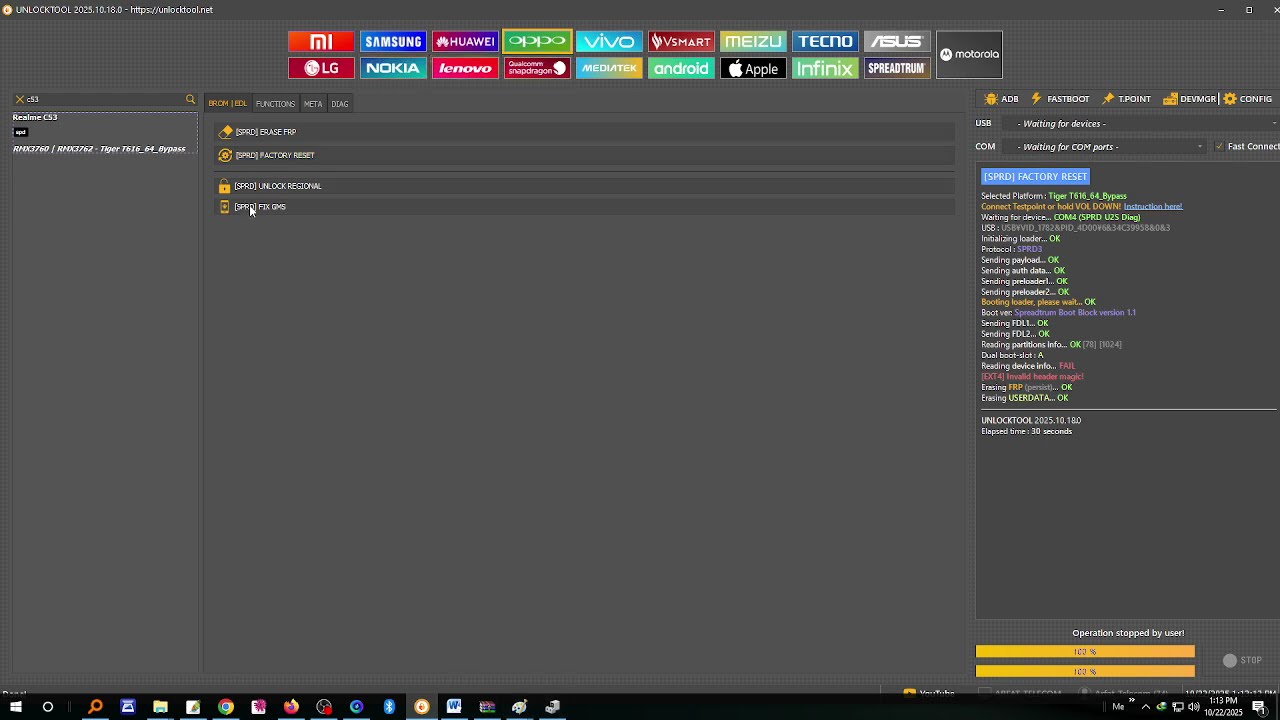Select the MediaTek brand logo
The width and height of the screenshot is (1280, 720).
[x=609, y=68]
